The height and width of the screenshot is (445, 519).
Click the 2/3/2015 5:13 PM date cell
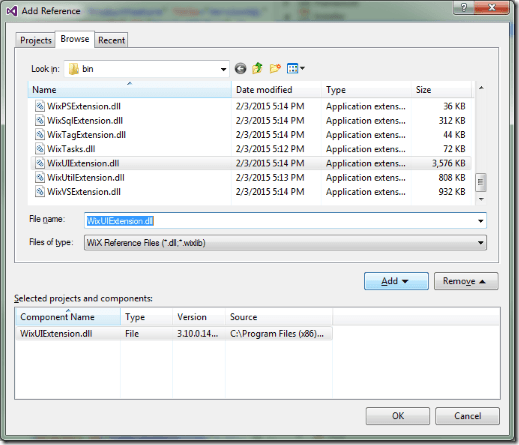[x=270, y=177]
